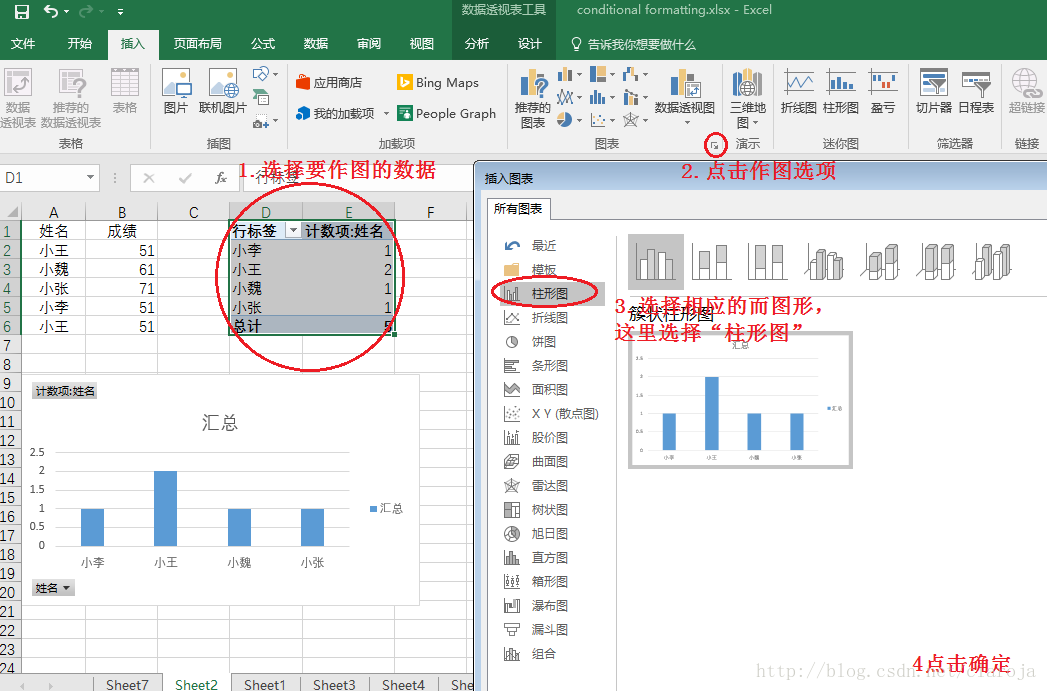
Task: Expand the Name Box dropdown
Action: pos(89,175)
